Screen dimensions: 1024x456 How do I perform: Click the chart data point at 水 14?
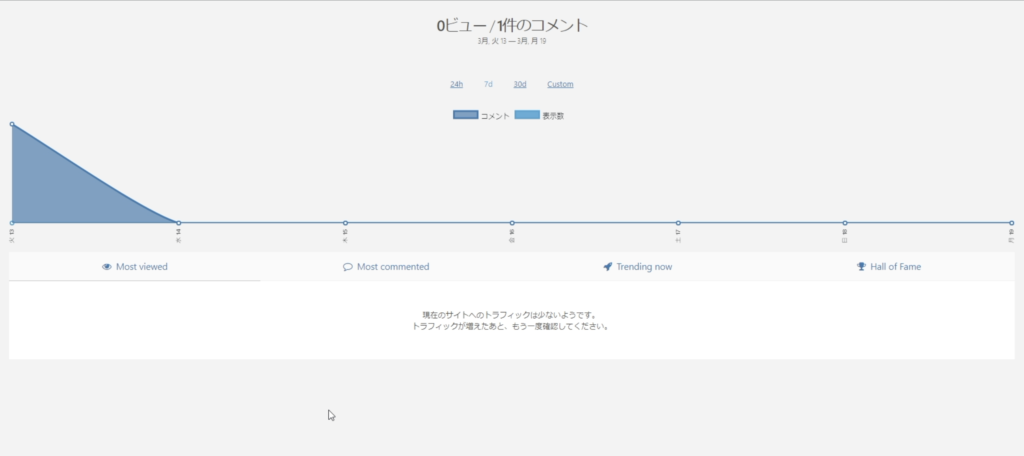[x=178, y=223]
